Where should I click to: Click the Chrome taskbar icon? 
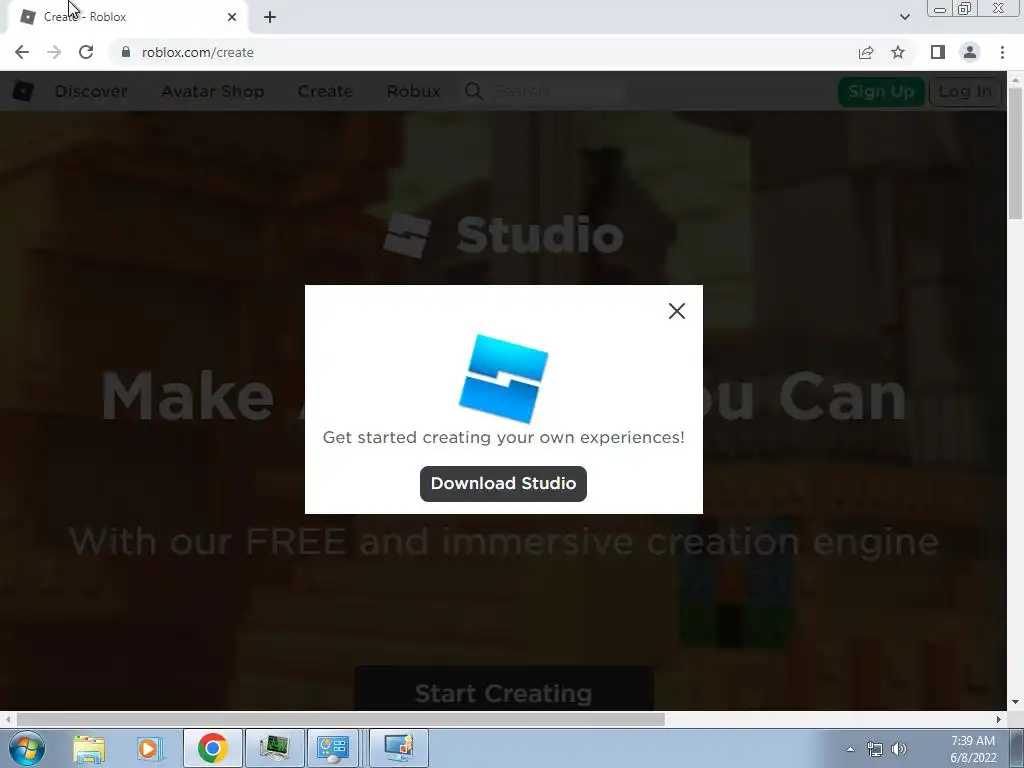212,748
